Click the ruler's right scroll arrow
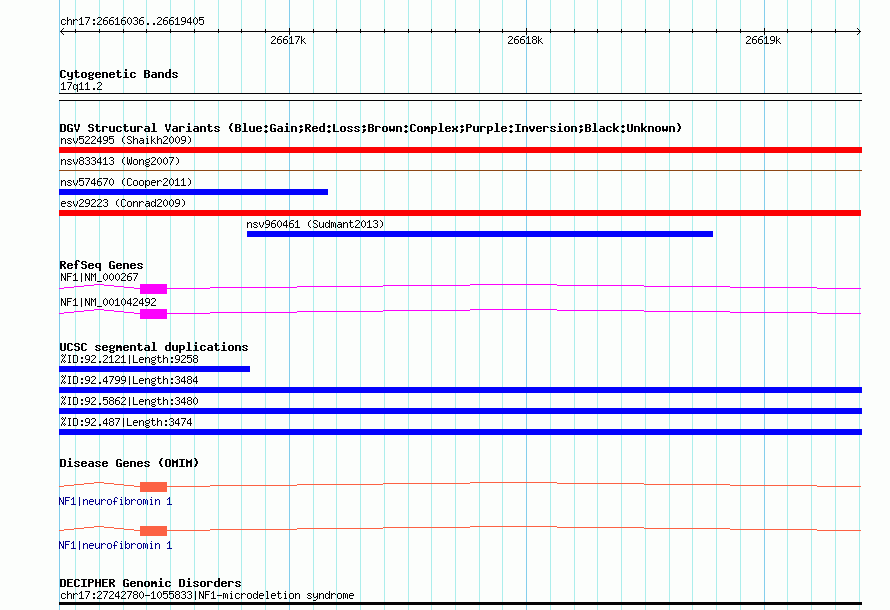This screenshot has width=890, height=610. pos(859,32)
